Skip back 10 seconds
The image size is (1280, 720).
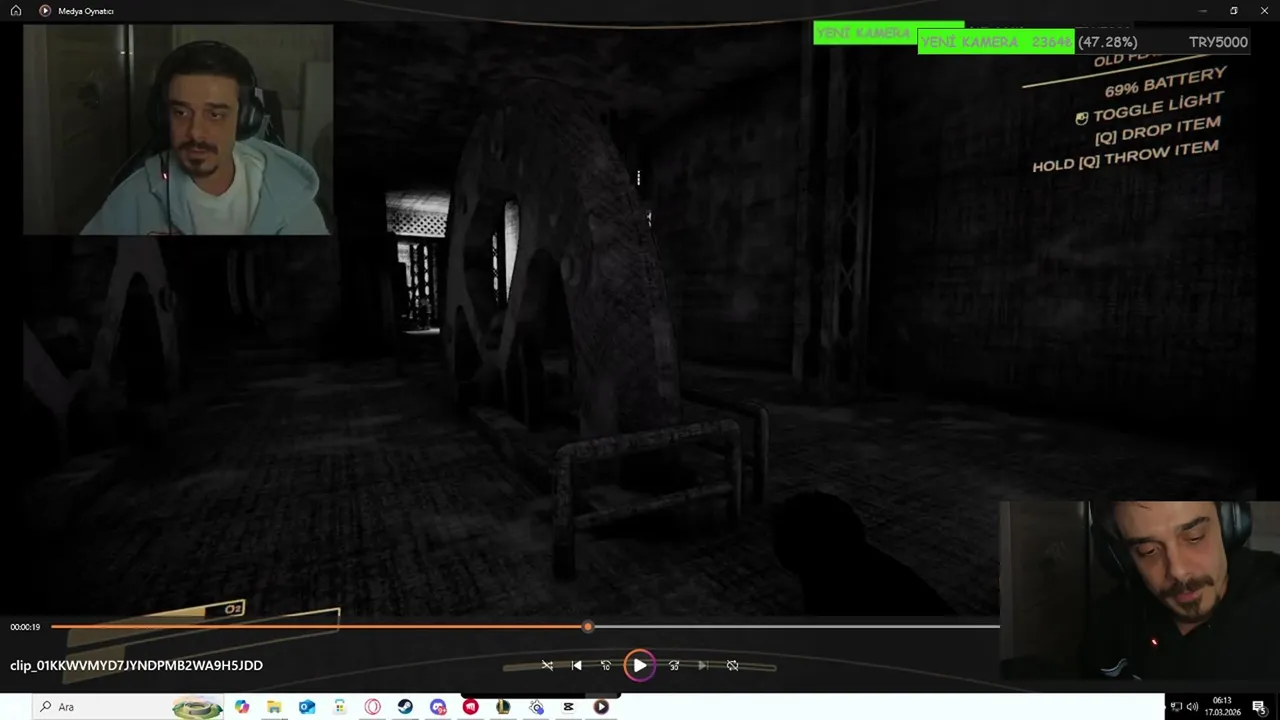point(605,665)
